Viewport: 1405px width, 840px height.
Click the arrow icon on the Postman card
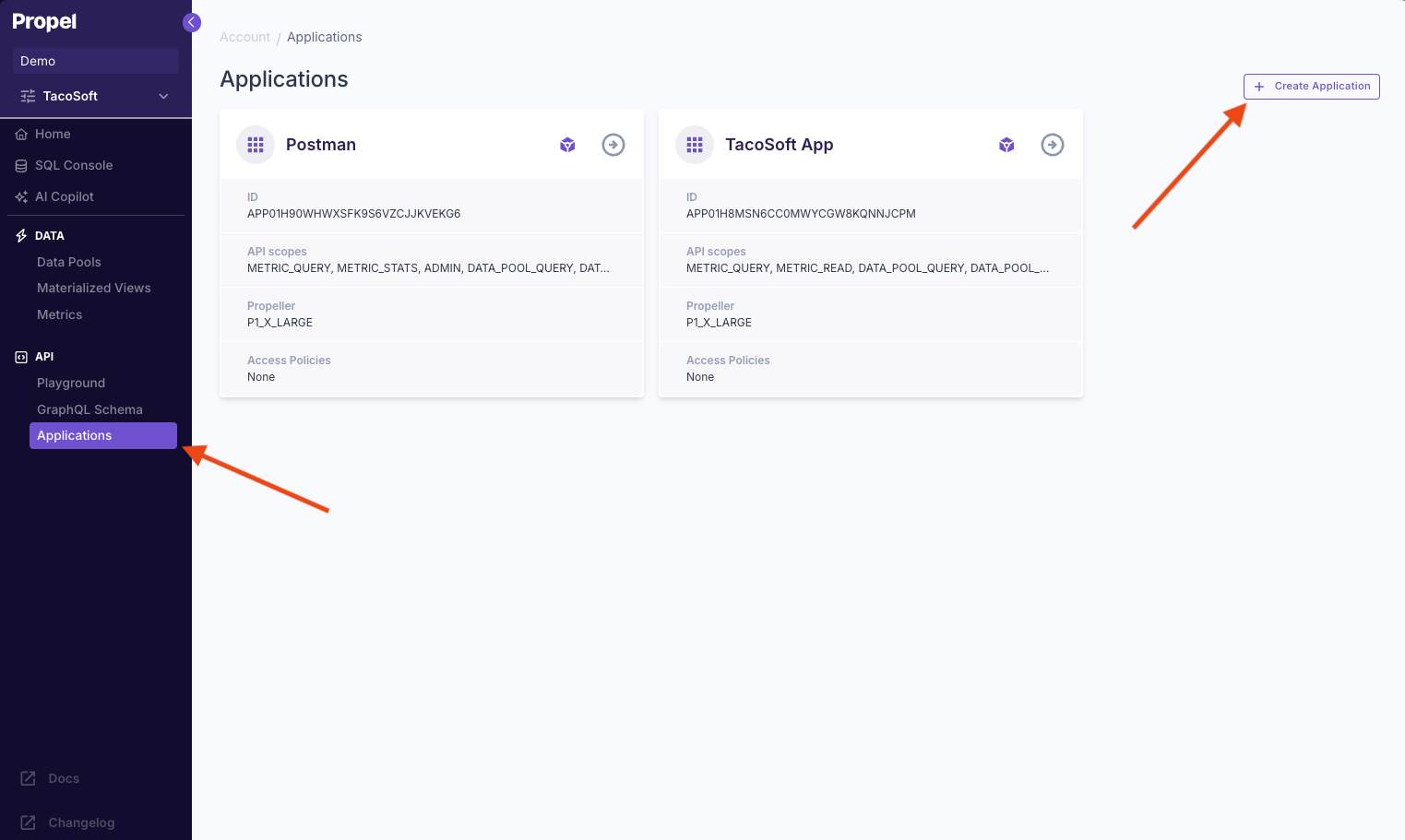613,145
